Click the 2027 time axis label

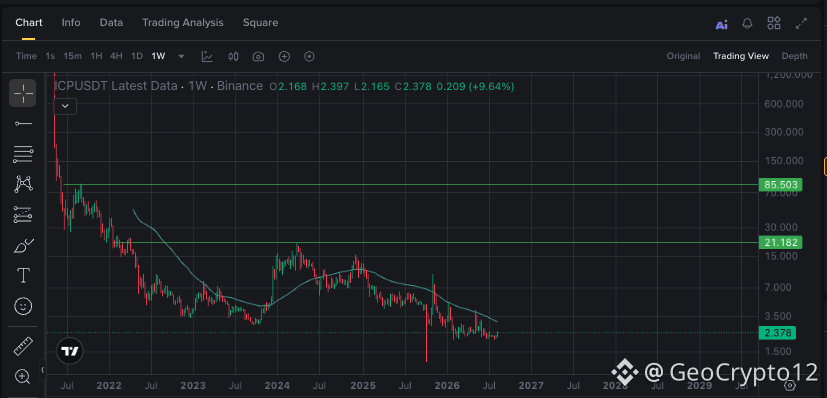(531, 385)
